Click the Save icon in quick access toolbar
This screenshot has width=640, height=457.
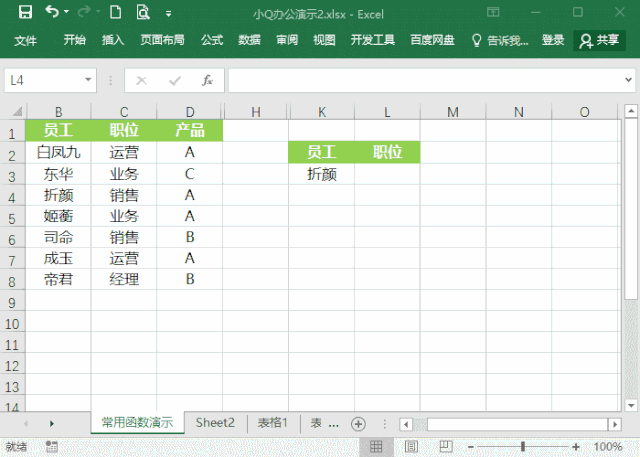tap(25, 13)
